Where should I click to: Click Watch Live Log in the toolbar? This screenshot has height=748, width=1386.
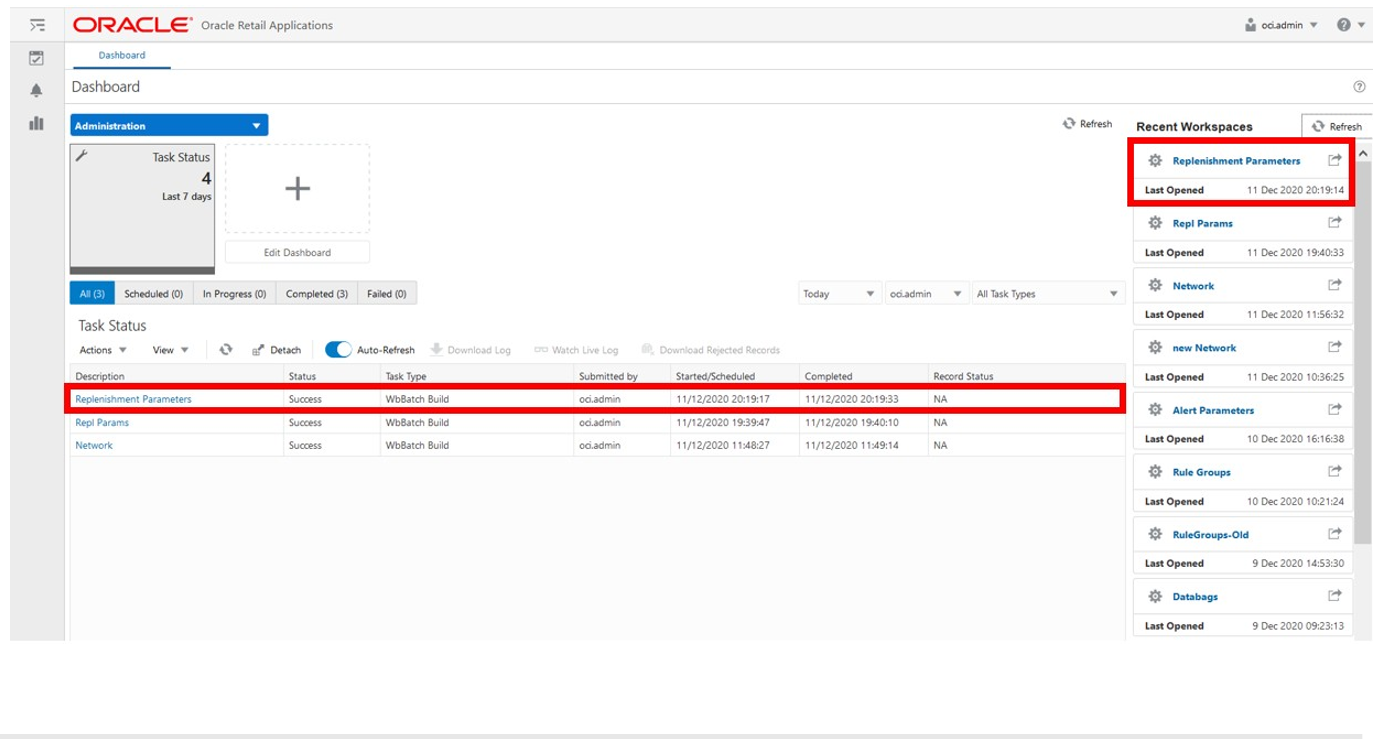(x=577, y=350)
